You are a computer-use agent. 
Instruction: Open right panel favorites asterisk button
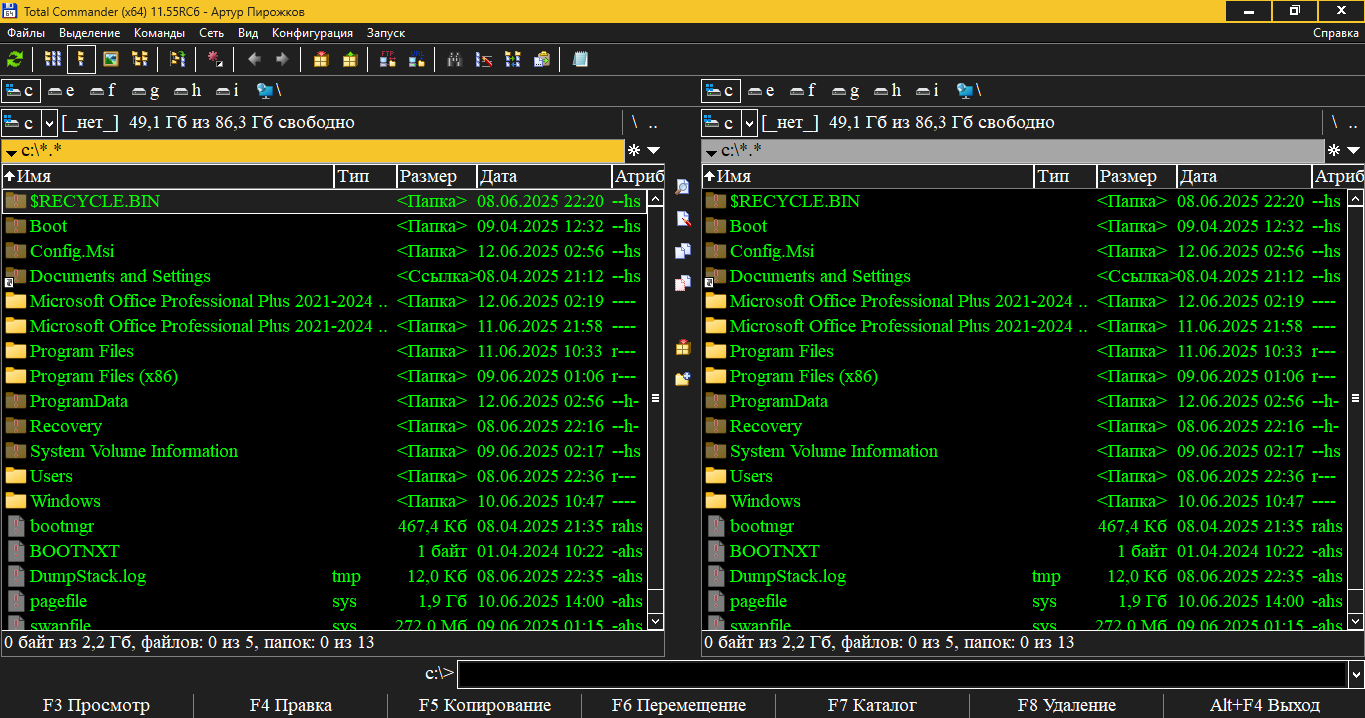click(1334, 150)
